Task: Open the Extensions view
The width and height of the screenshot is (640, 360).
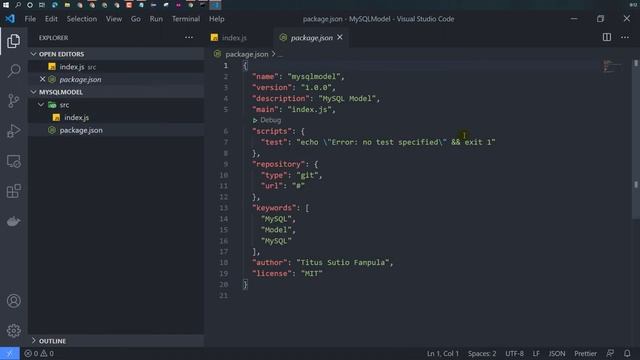Action: (13, 191)
